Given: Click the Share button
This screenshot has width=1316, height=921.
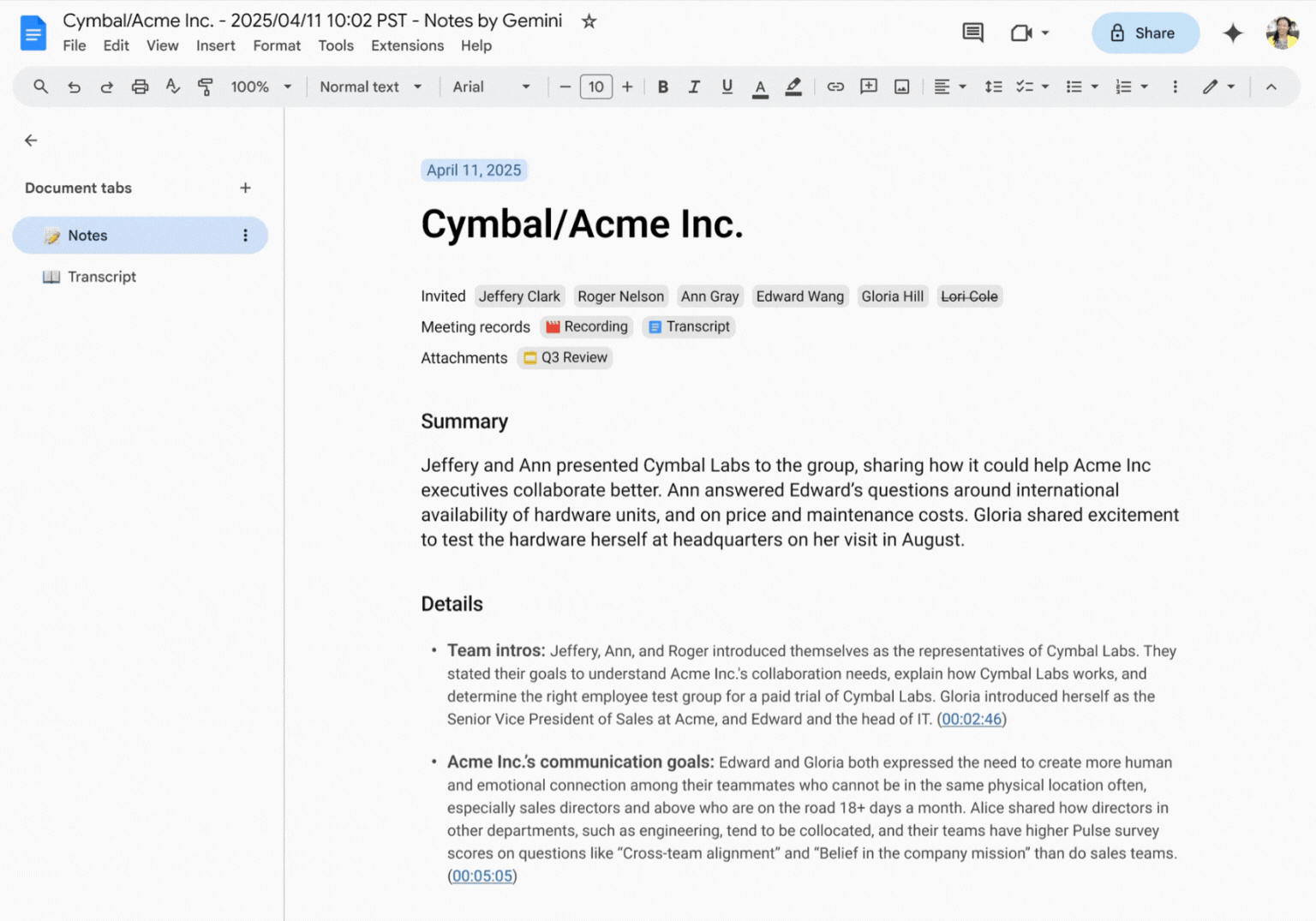Looking at the screenshot, I should 1145,33.
